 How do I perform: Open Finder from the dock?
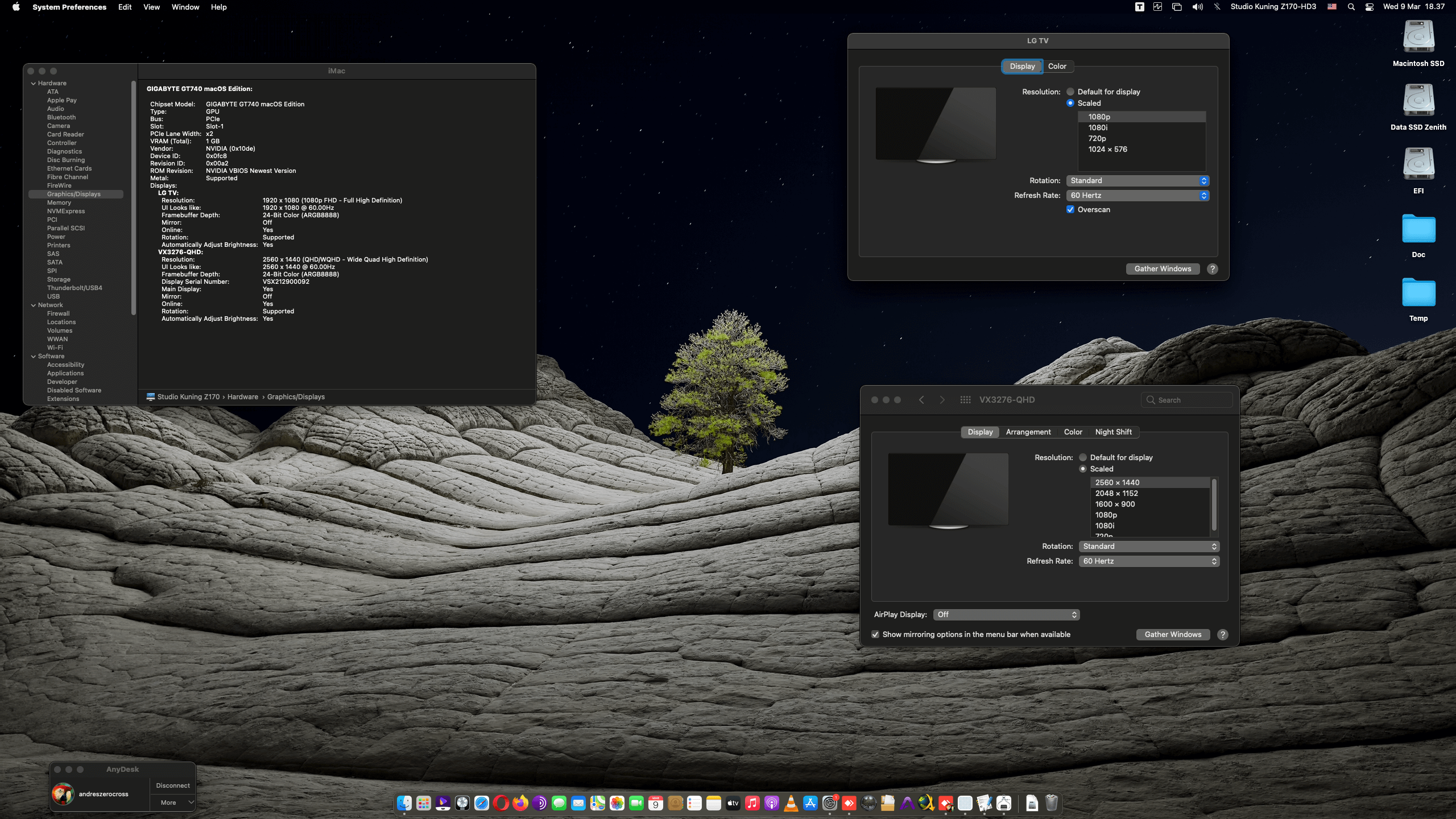click(x=404, y=803)
